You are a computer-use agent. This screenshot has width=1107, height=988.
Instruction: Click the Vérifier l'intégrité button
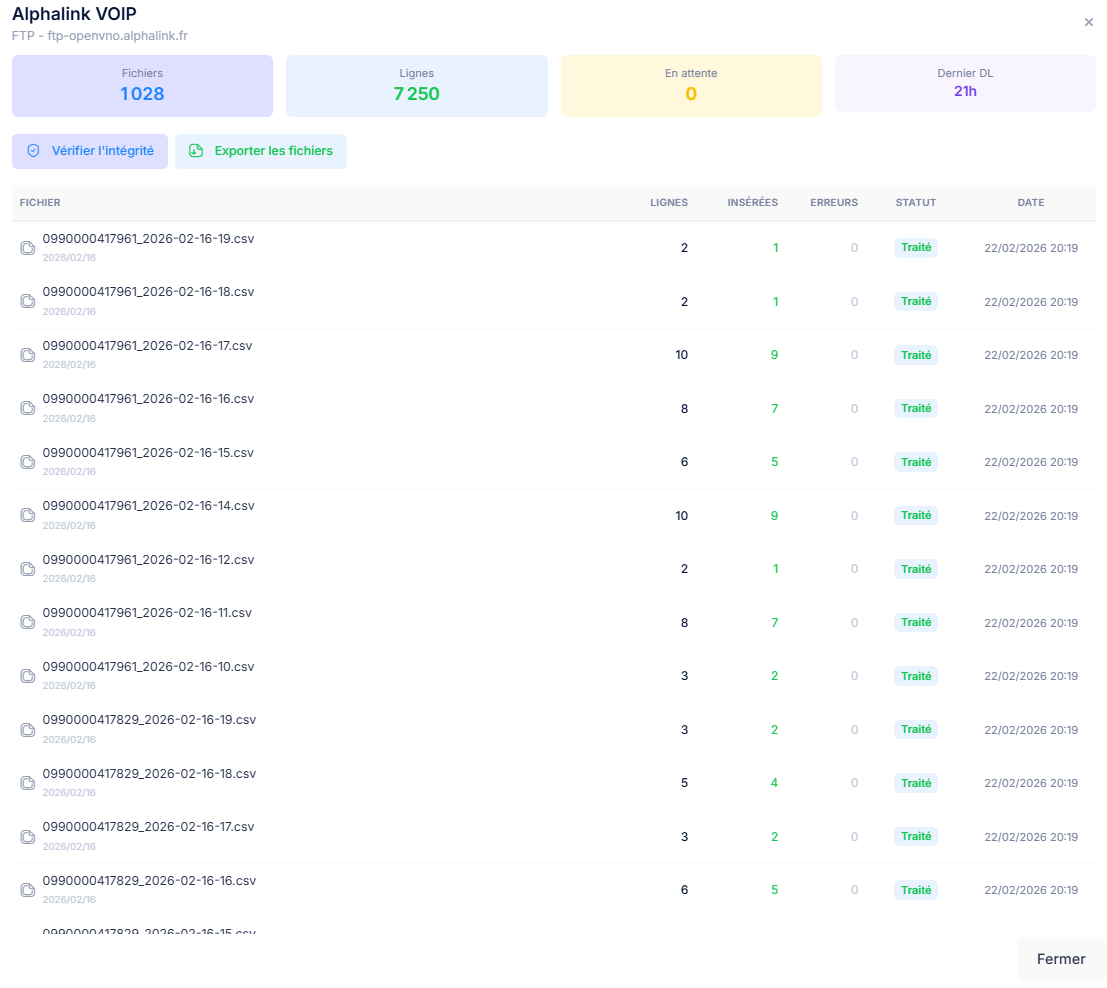pyautogui.click(x=89, y=150)
